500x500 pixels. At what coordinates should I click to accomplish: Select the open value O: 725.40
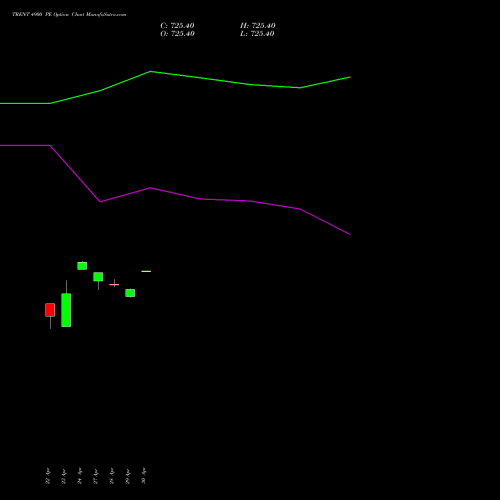click(177, 34)
